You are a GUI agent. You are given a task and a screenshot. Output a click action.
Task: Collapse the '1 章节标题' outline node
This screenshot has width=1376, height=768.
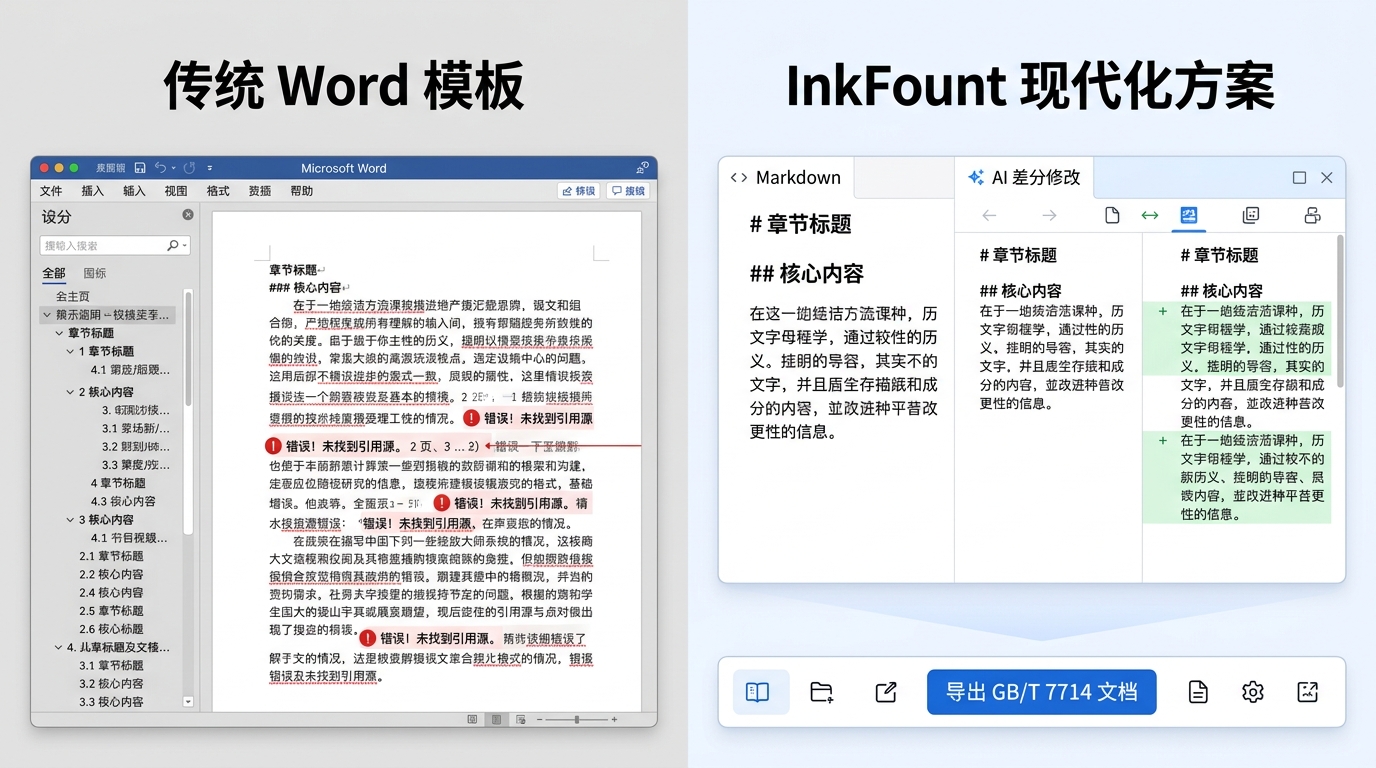pos(70,351)
